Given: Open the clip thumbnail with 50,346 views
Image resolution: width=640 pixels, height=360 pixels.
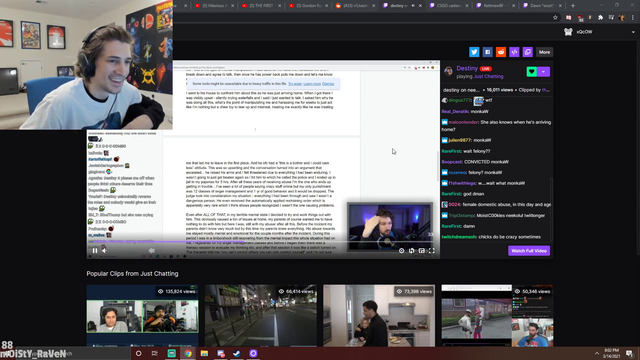Looking at the screenshot, I should coord(497,316).
